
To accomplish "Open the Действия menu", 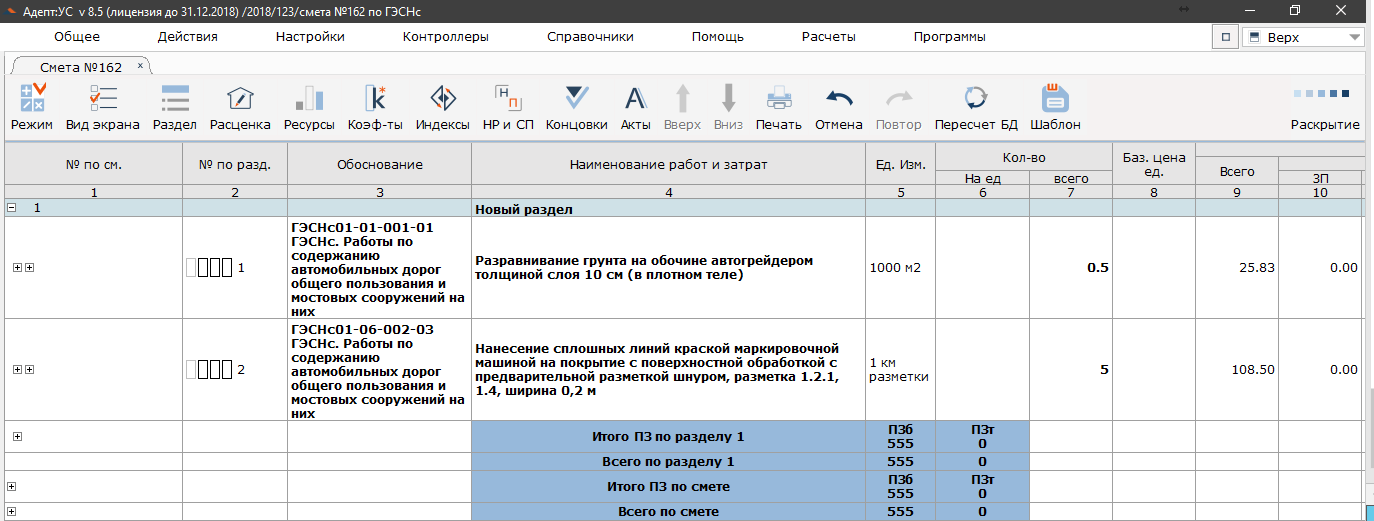I will 188,37.
